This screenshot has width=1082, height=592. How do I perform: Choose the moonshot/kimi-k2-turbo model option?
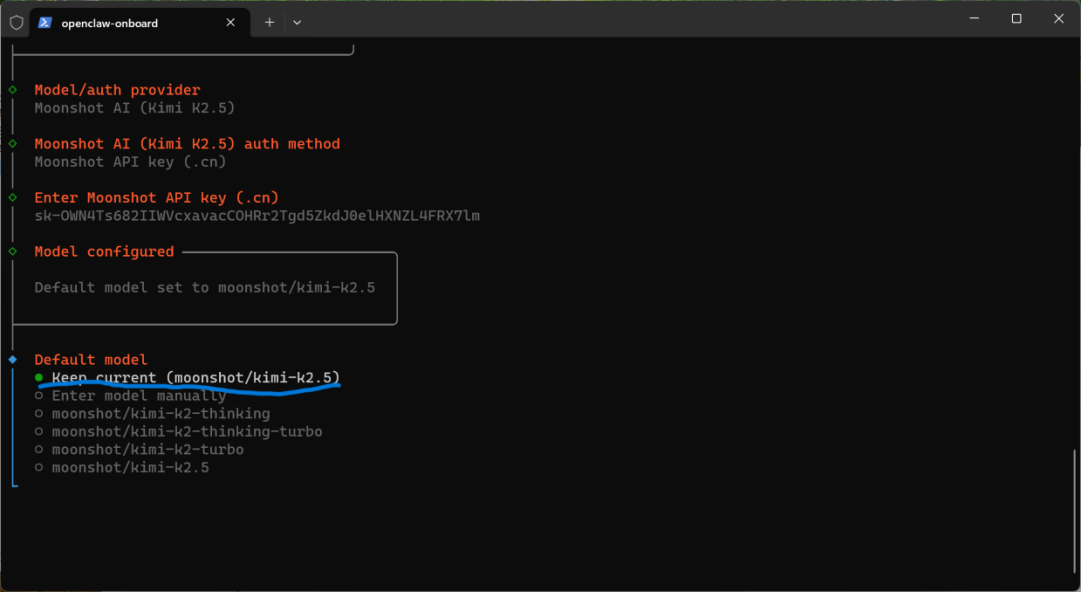tap(147, 450)
